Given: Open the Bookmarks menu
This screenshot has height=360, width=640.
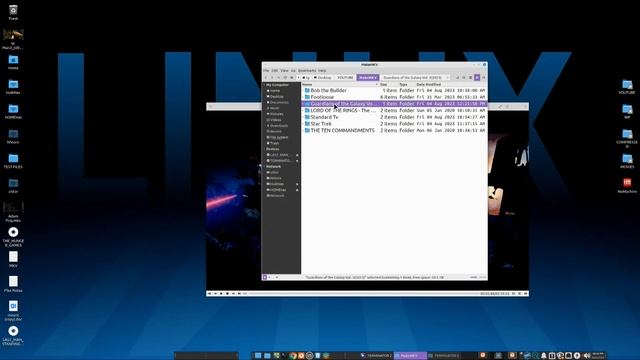Looking at the screenshot, I should (x=307, y=71).
